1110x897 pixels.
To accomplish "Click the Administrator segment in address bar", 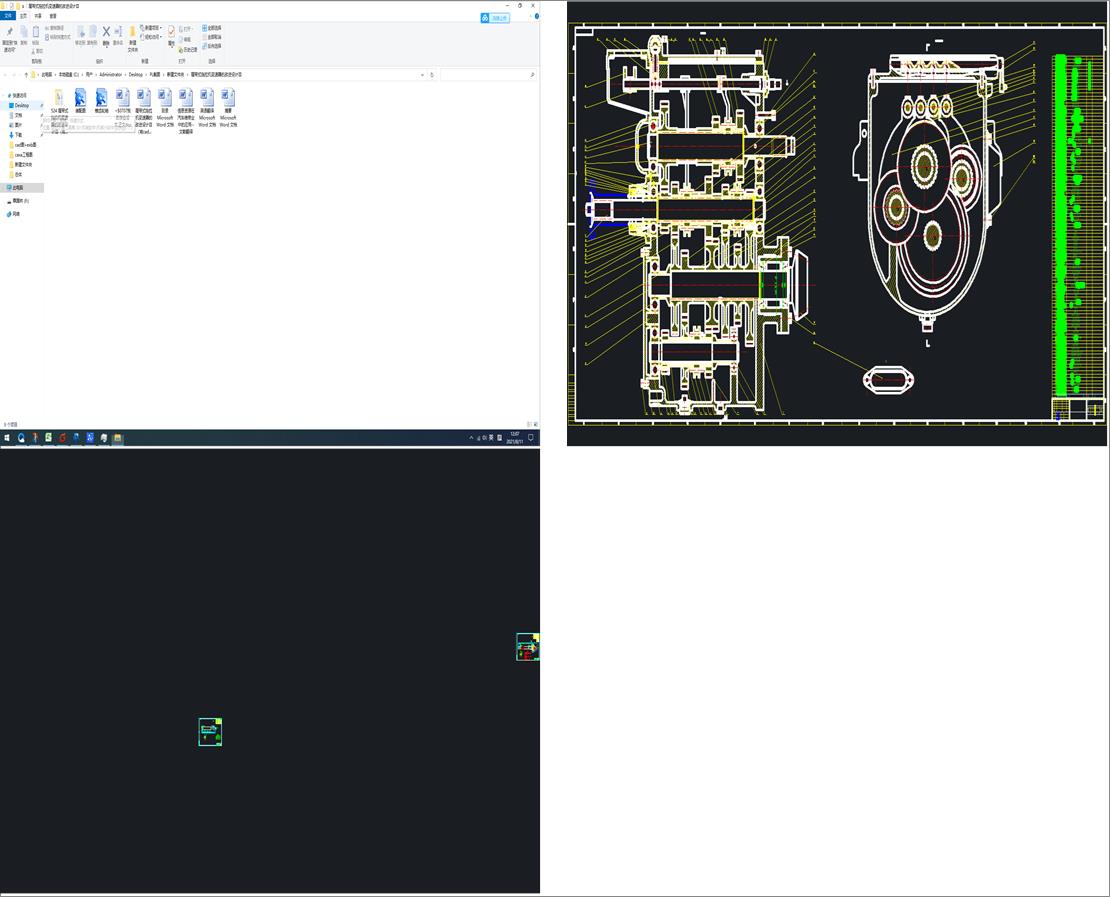I will click(109, 75).
